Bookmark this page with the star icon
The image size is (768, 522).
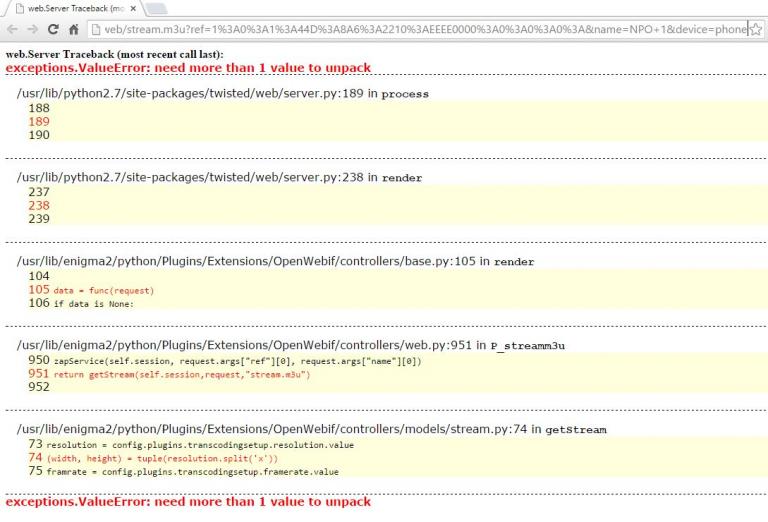(757, 29)
